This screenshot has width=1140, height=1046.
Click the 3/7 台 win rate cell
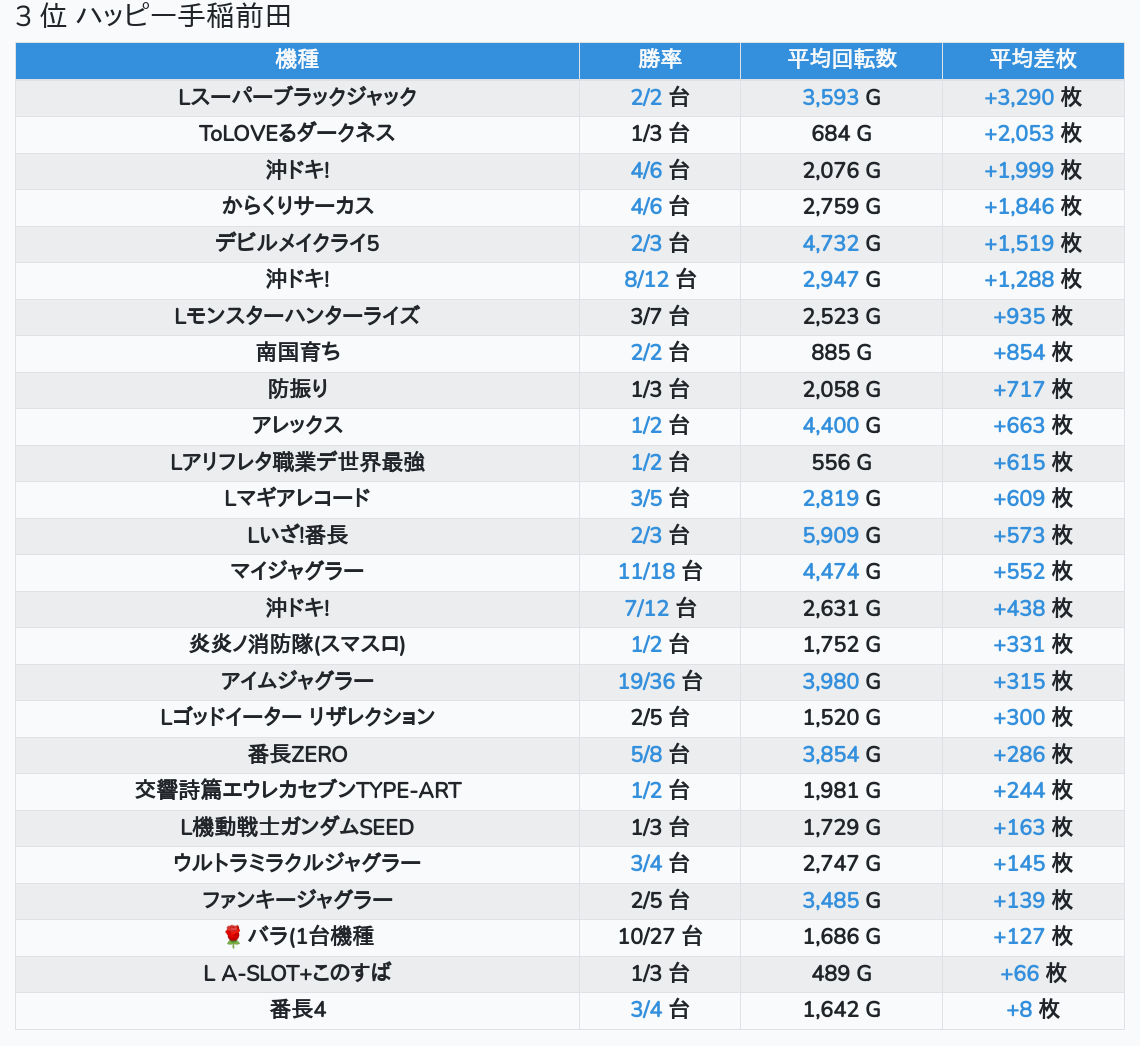point(659,316)
